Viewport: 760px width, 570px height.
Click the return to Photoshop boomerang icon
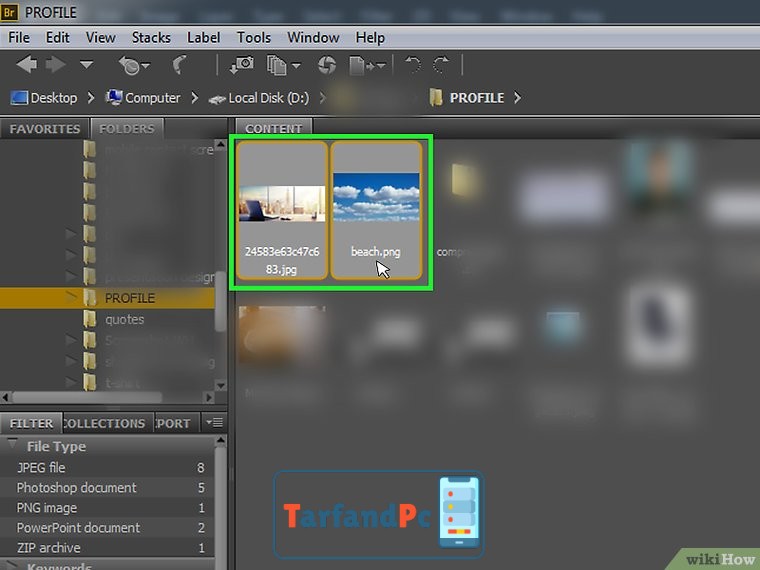point(180,65)
